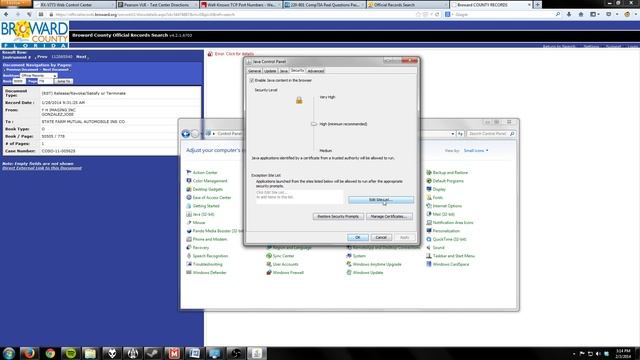
Task: Click the Book number input field
Action: point(19,81)
